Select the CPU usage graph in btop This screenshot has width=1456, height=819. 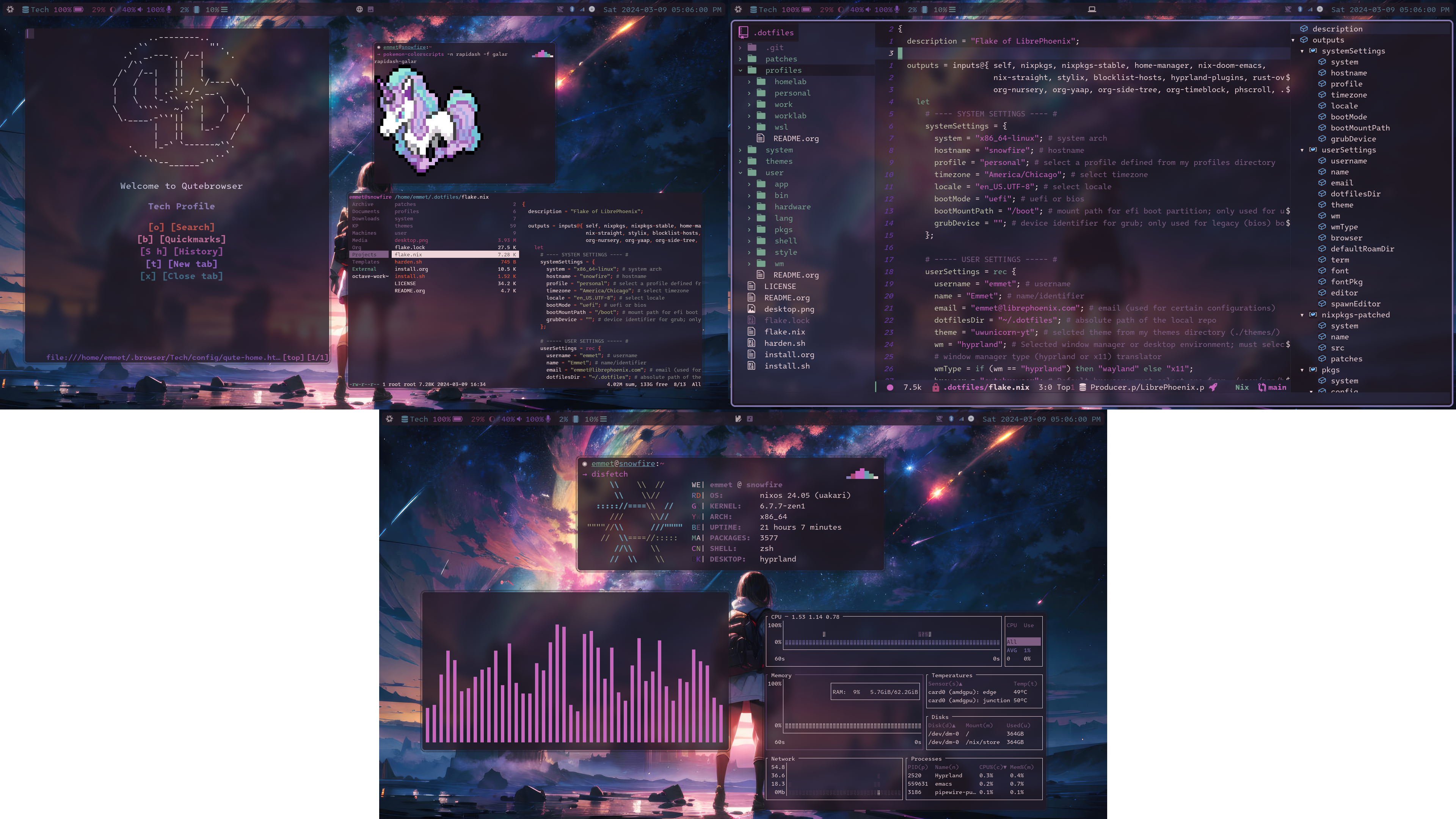(893, 640)
